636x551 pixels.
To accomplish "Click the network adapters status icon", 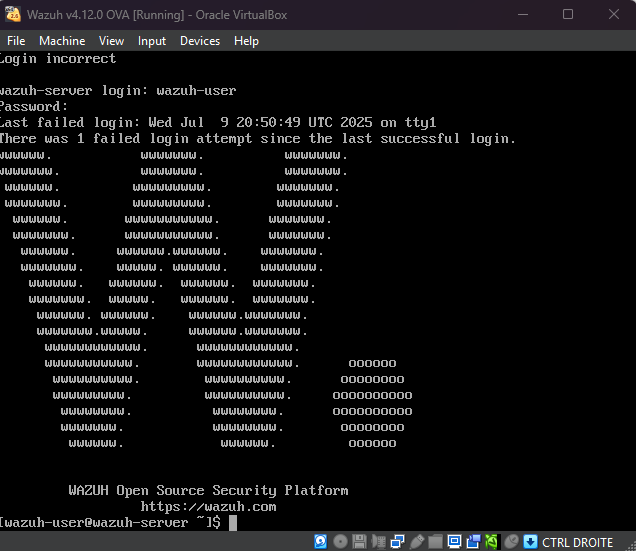I will point(398,541).
